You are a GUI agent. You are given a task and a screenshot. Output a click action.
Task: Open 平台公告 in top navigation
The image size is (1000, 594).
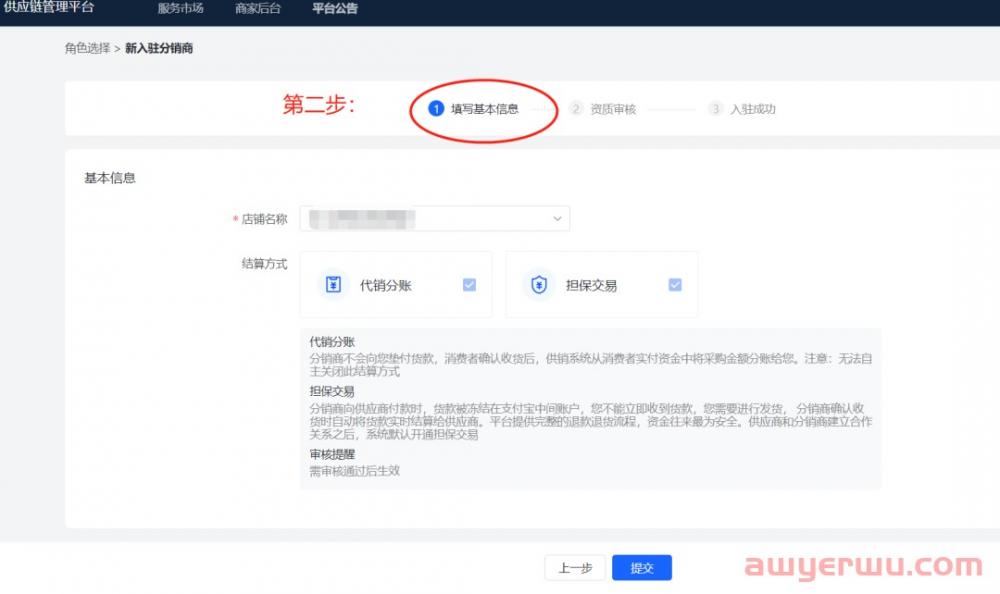334,9
